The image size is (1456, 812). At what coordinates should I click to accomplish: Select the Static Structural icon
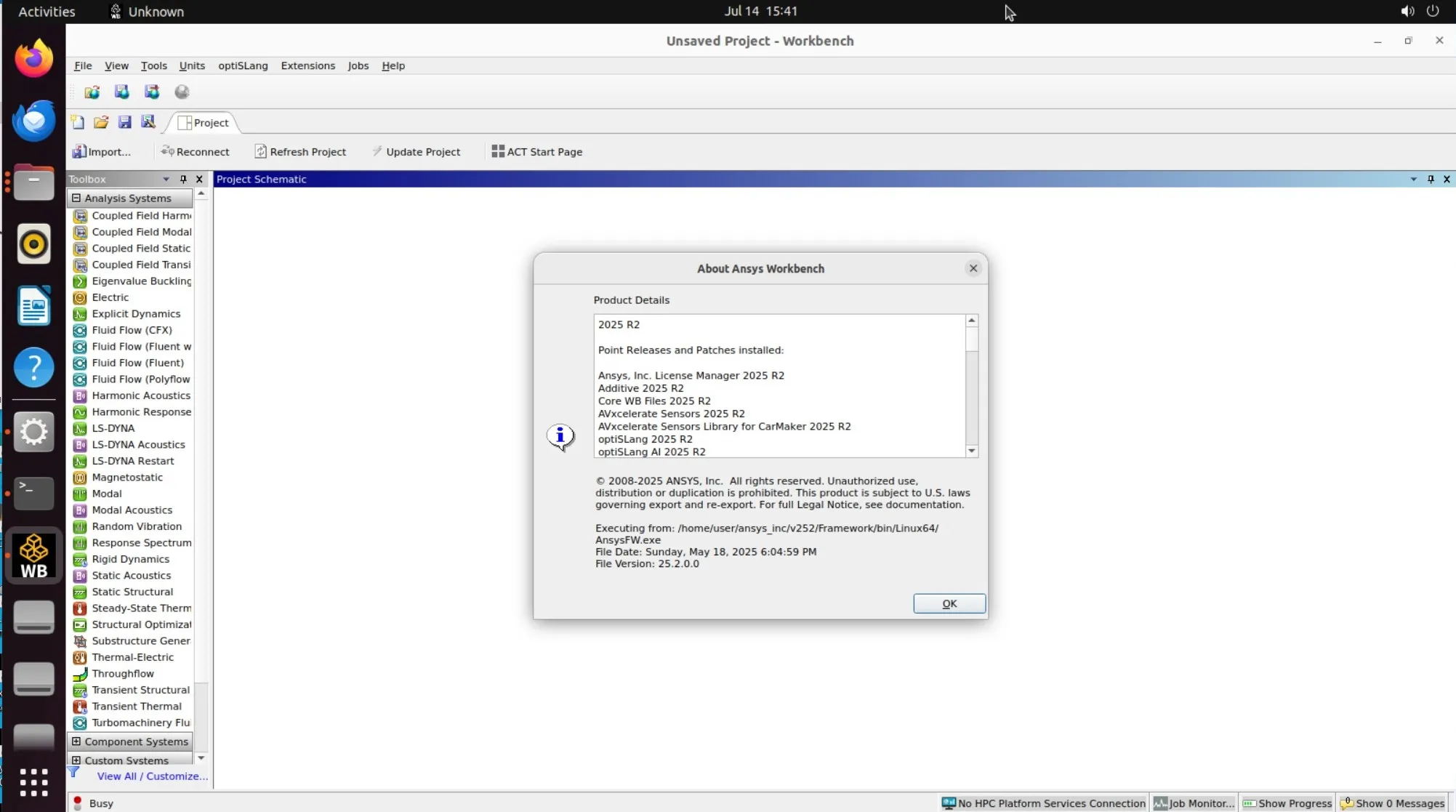(x=80, y=592)
